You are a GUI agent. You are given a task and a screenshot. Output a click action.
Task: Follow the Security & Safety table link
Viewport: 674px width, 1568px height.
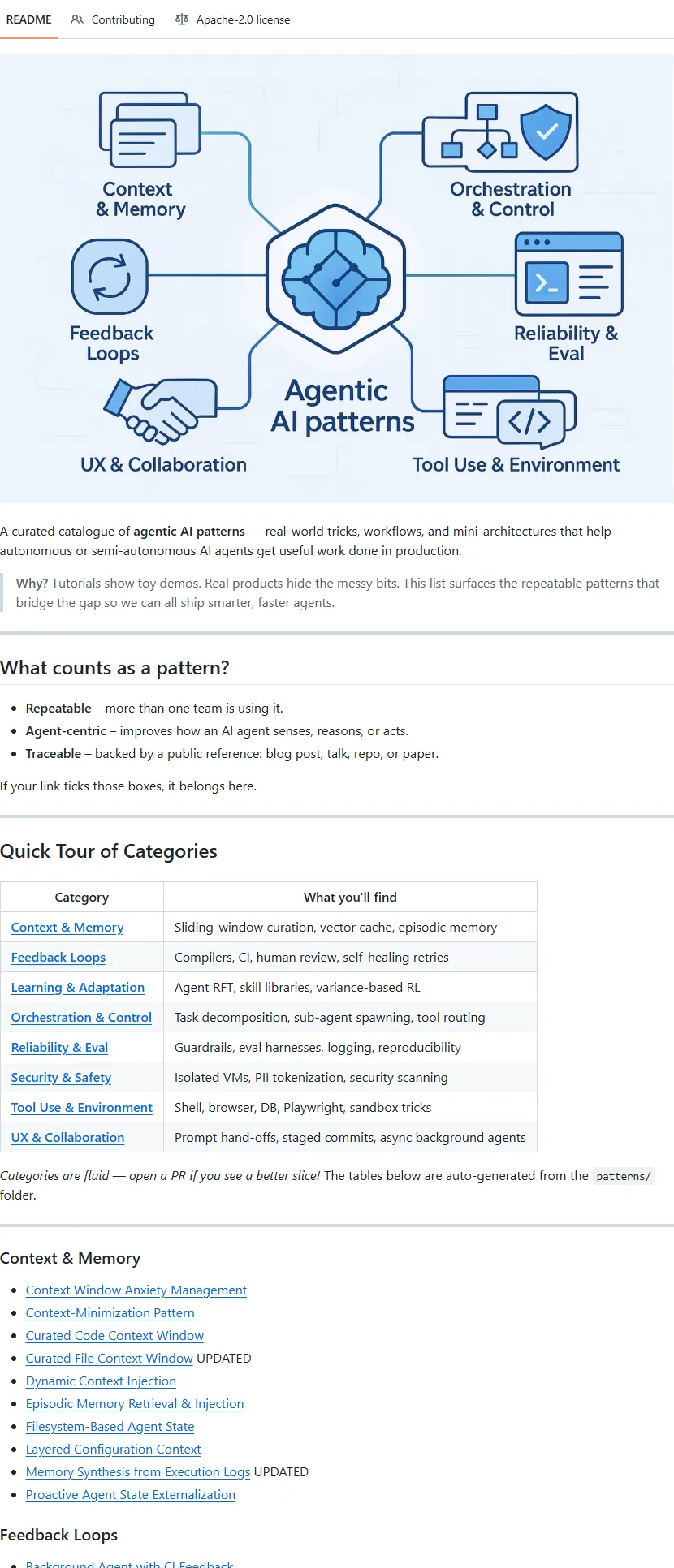pos(61,1077)
